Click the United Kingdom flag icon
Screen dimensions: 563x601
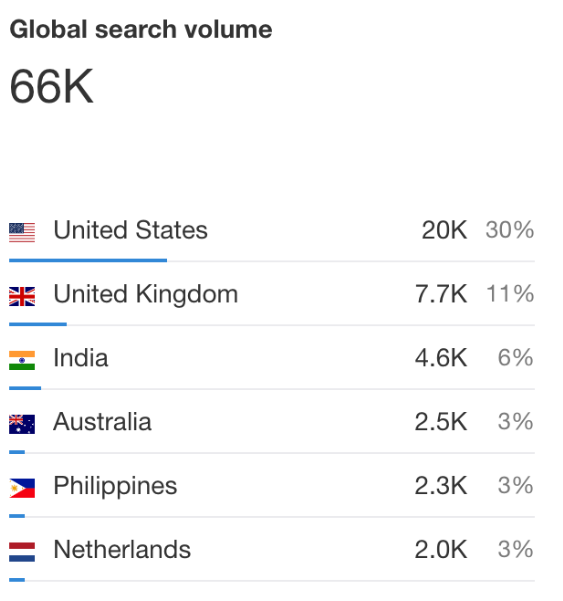(x=22, y=297)
